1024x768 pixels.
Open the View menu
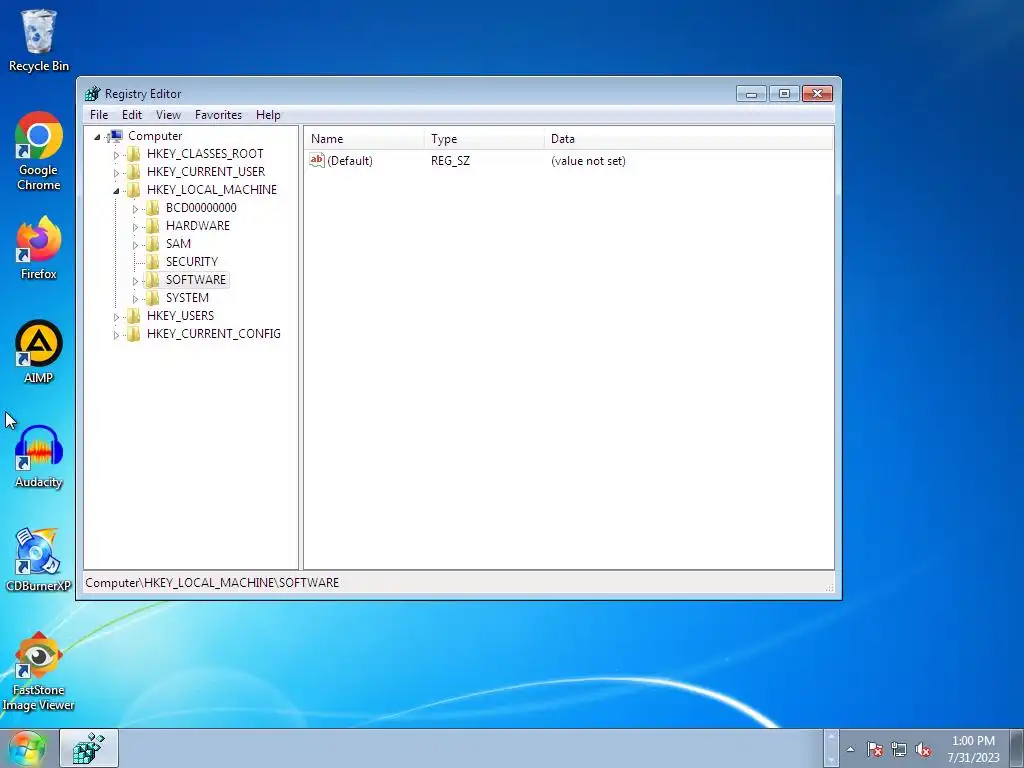[168, 115]
